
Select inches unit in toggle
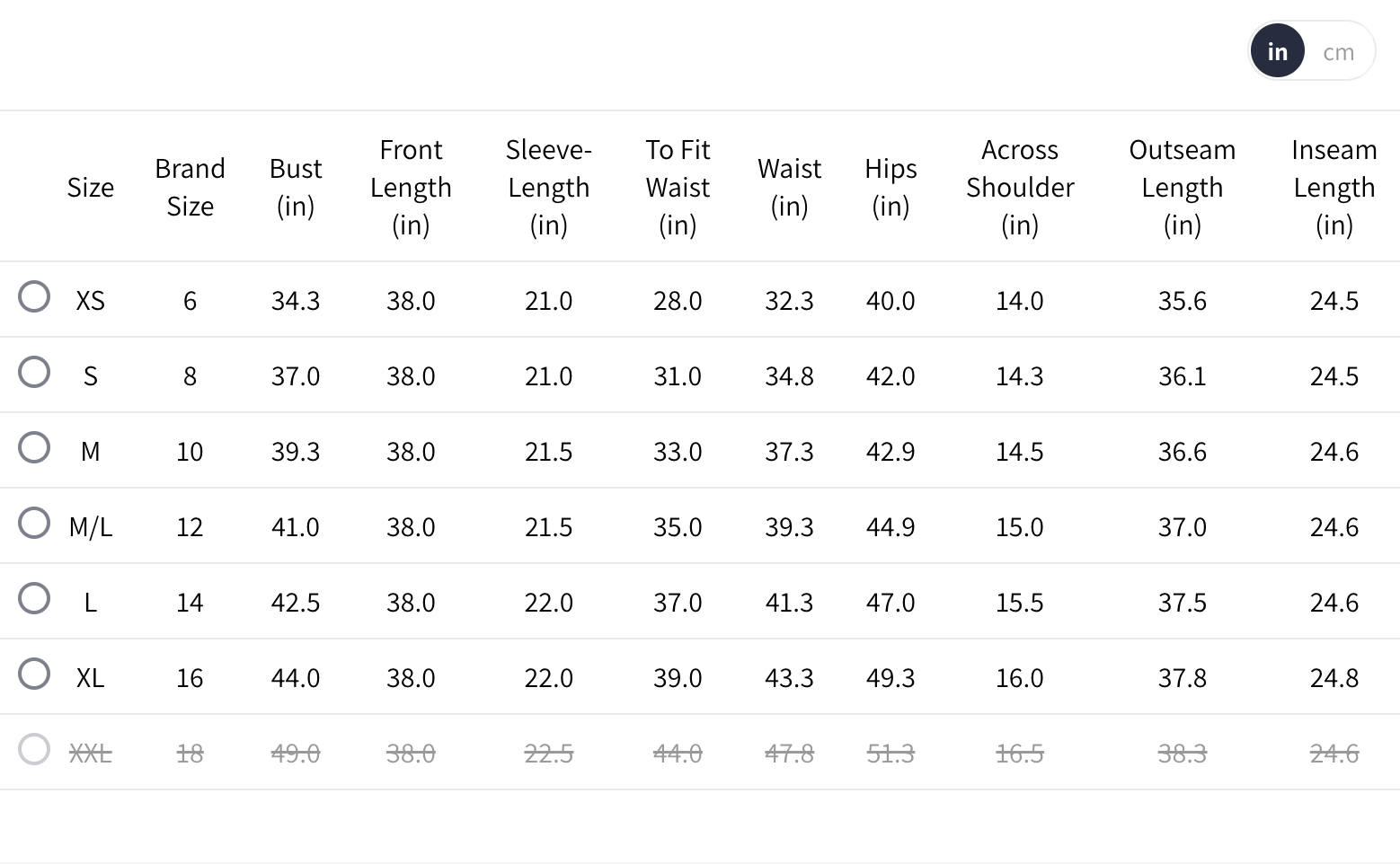tap(1277, 52)
